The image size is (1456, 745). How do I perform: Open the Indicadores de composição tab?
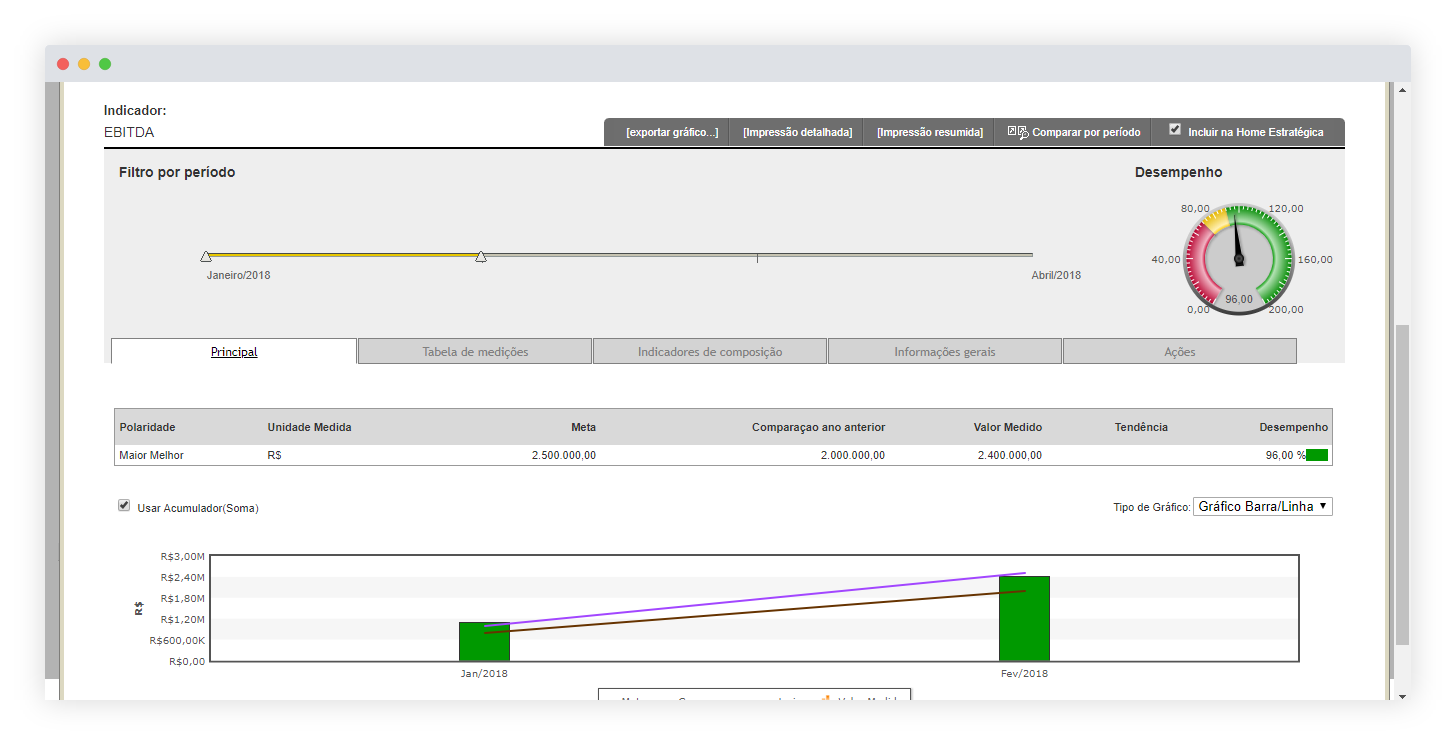(x=710, y=352)
